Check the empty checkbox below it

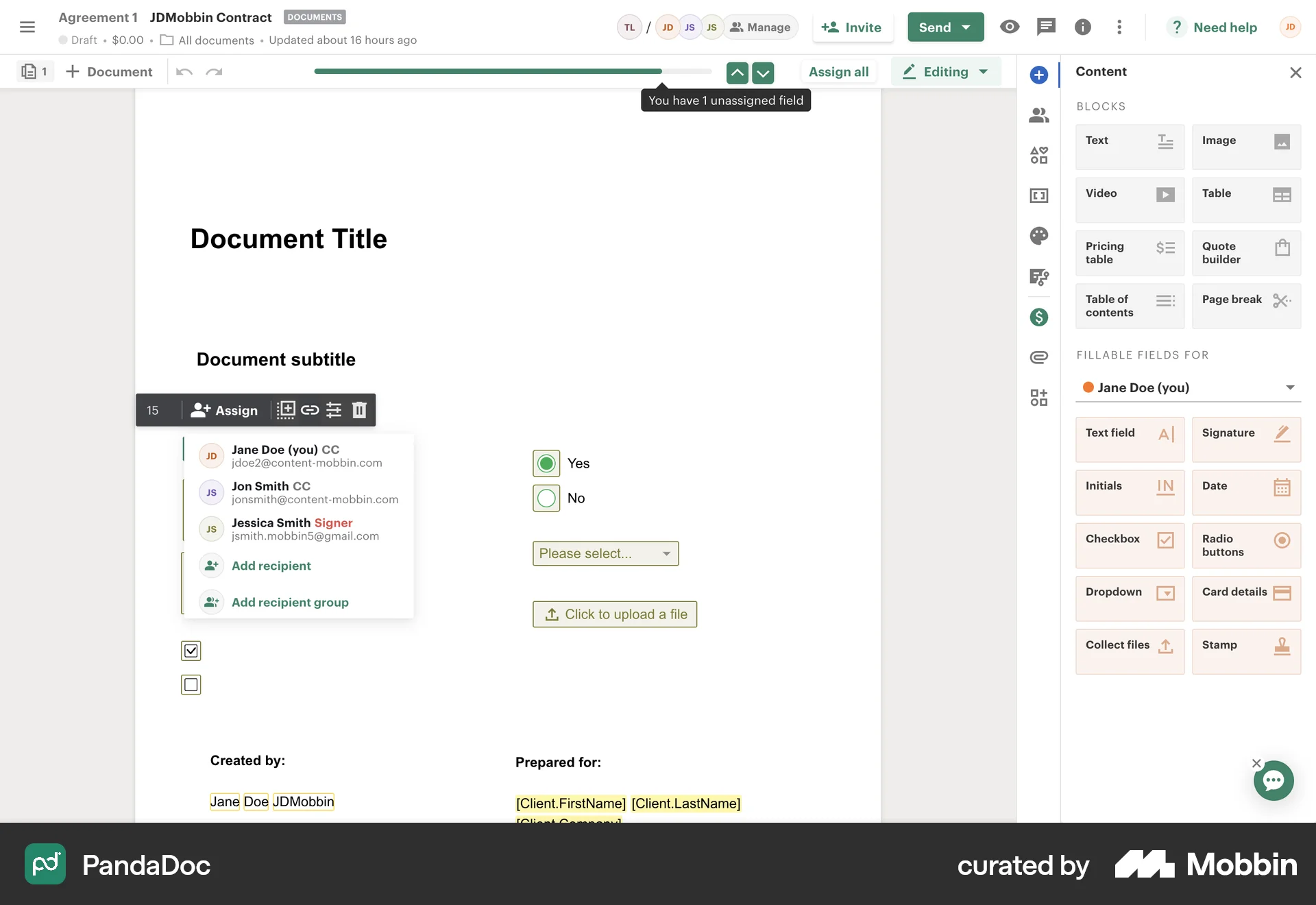pos(191,684)
